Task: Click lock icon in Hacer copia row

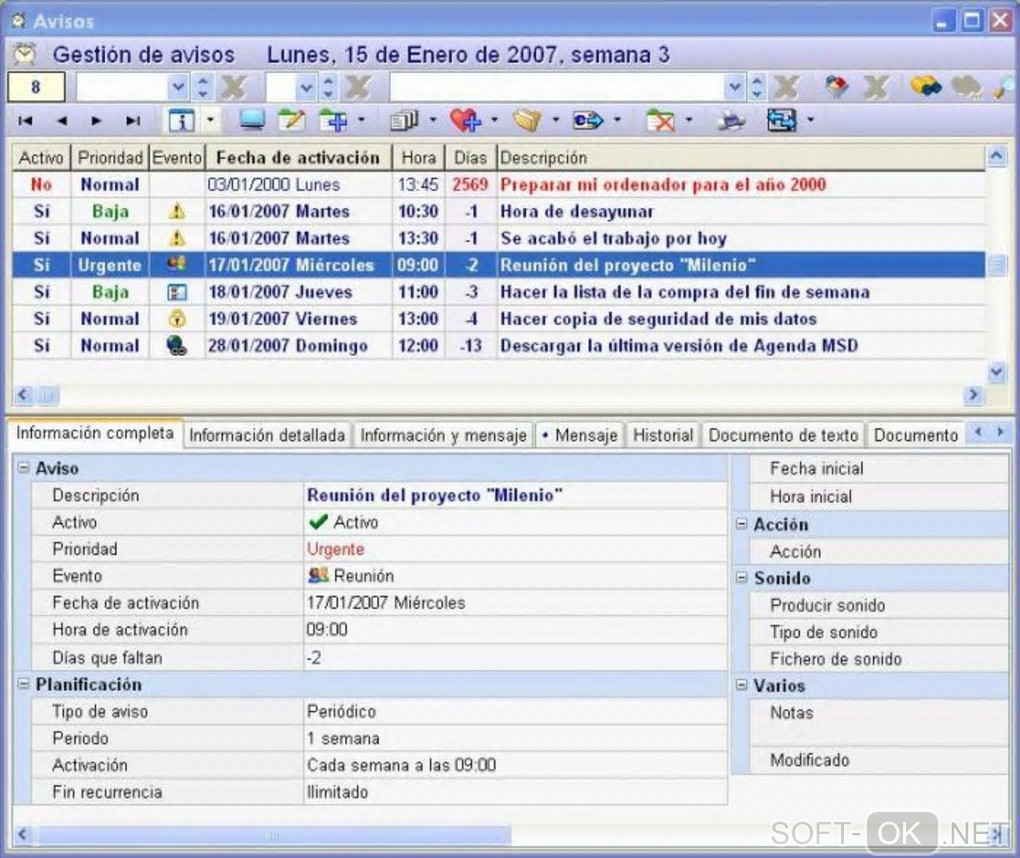Action: 177,319
